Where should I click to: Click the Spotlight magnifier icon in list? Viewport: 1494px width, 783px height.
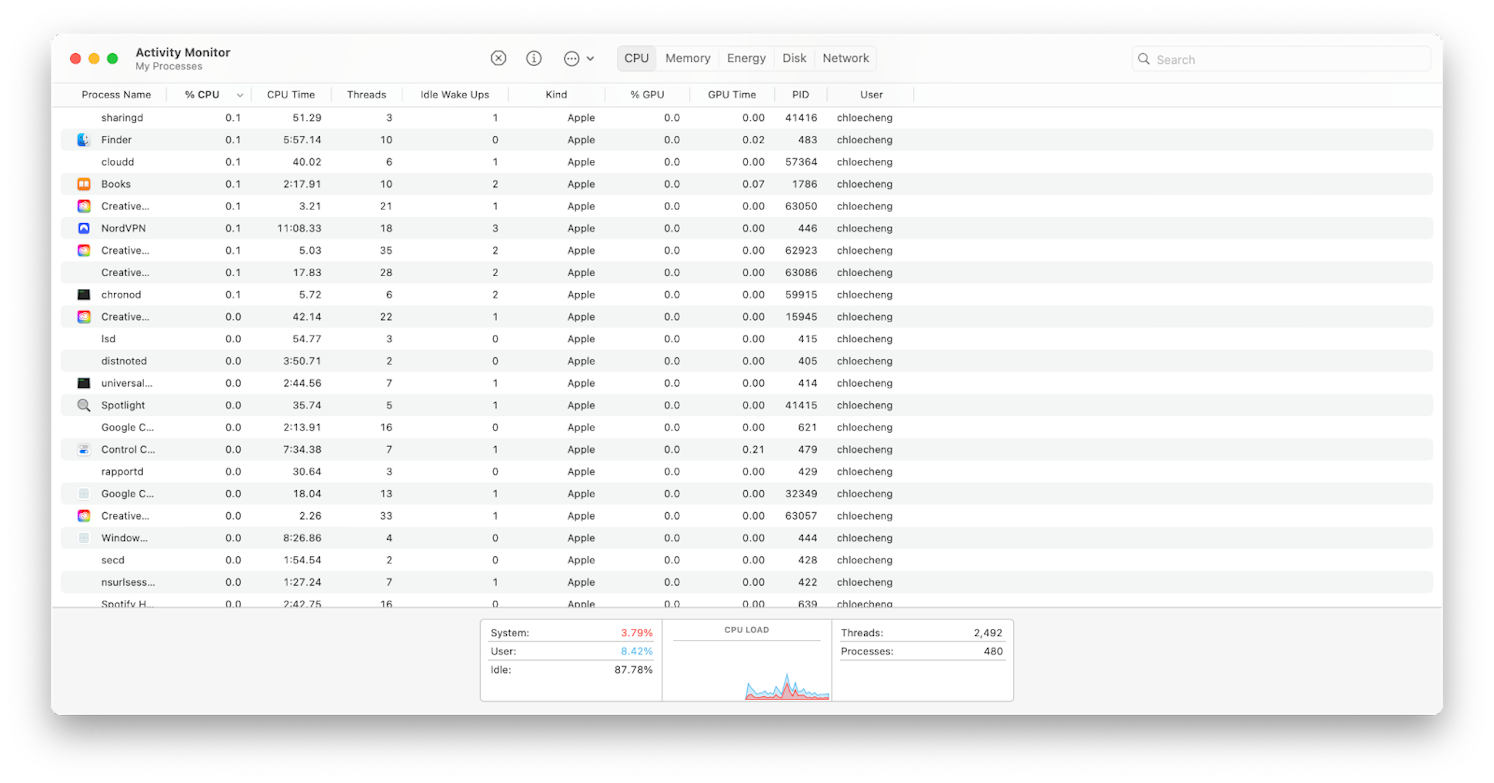pos(84,405)
